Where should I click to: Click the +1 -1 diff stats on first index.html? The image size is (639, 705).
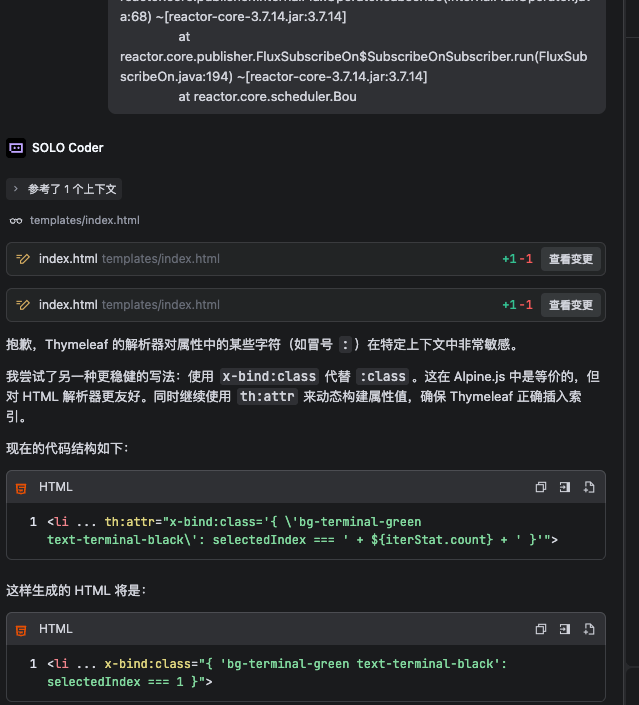[x=517, y=259]
